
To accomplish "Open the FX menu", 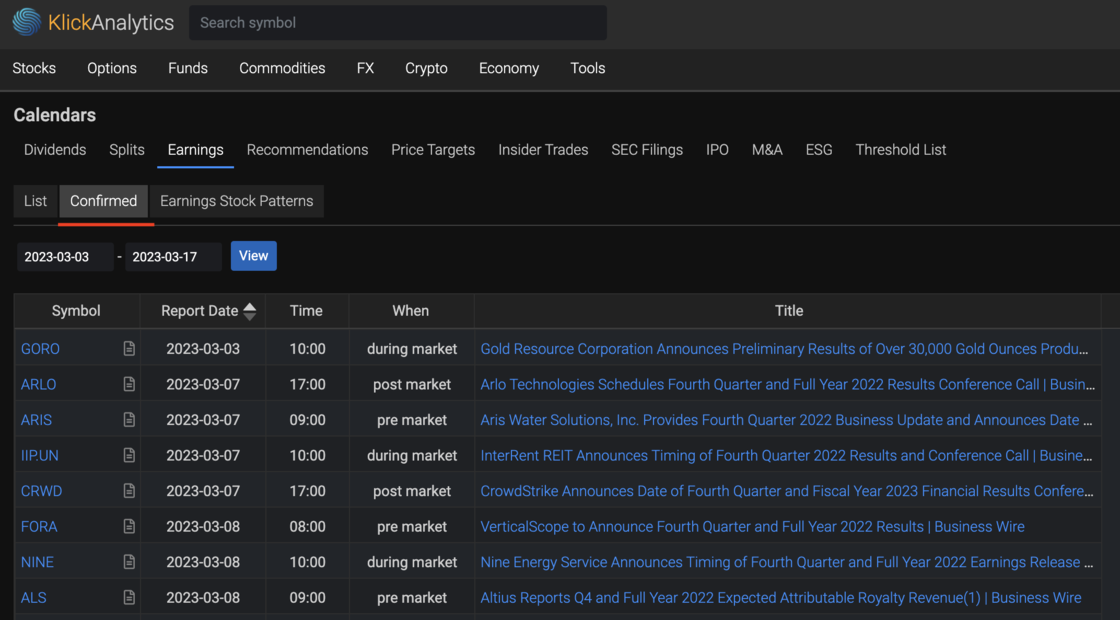I will click(365, 69).
